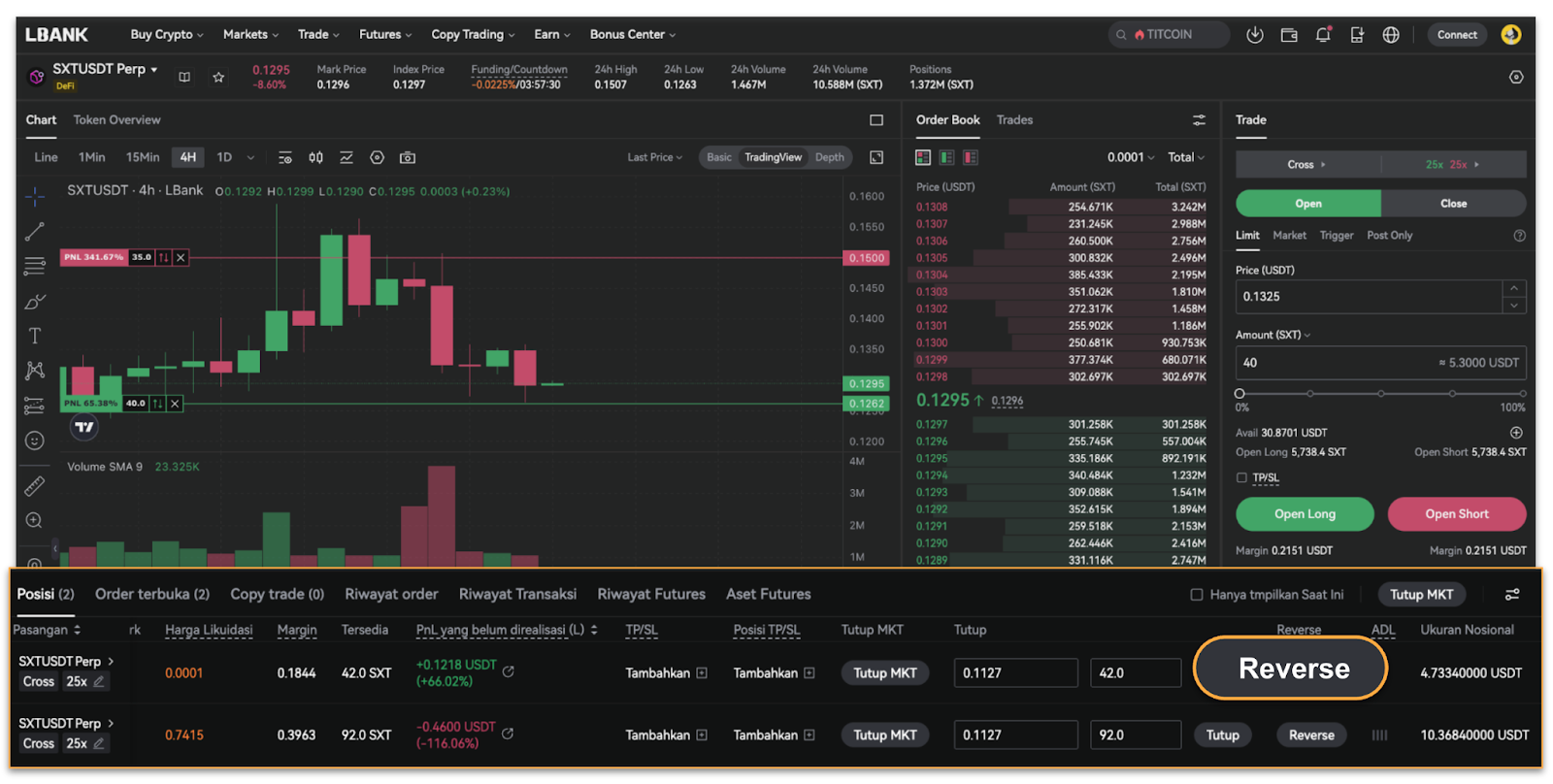Open 0.0001 price grouping dropdown
This screenshot has height=784, width=1553.
point(1132,157)
